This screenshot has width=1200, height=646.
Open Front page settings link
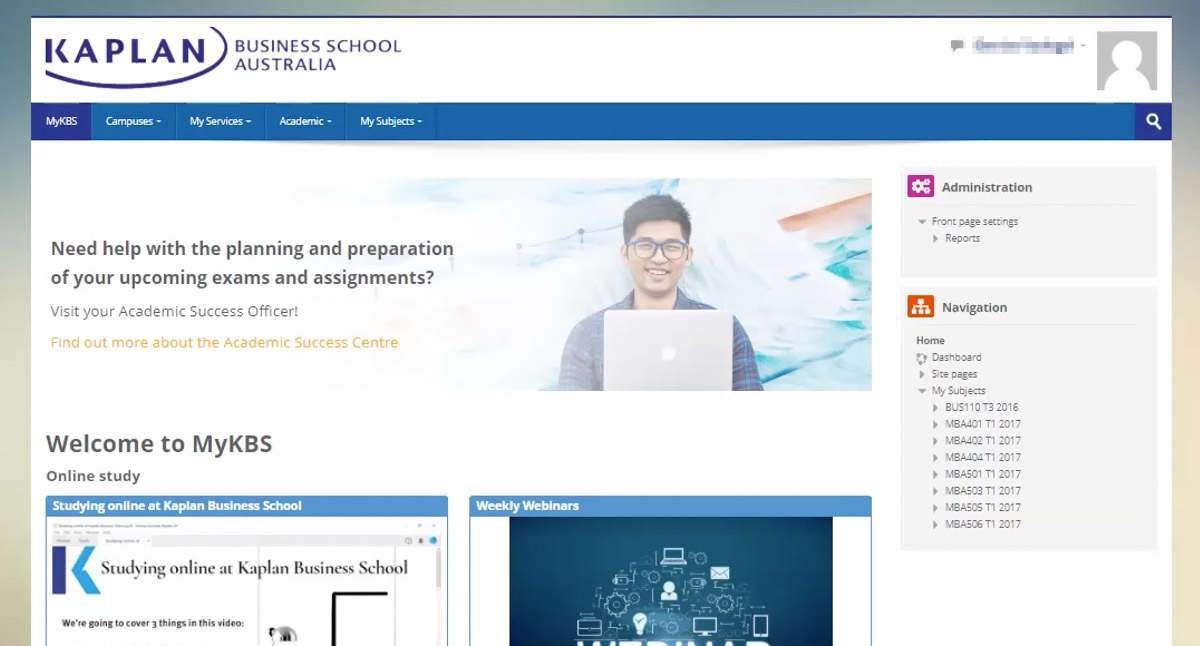[x=974, y=221]
